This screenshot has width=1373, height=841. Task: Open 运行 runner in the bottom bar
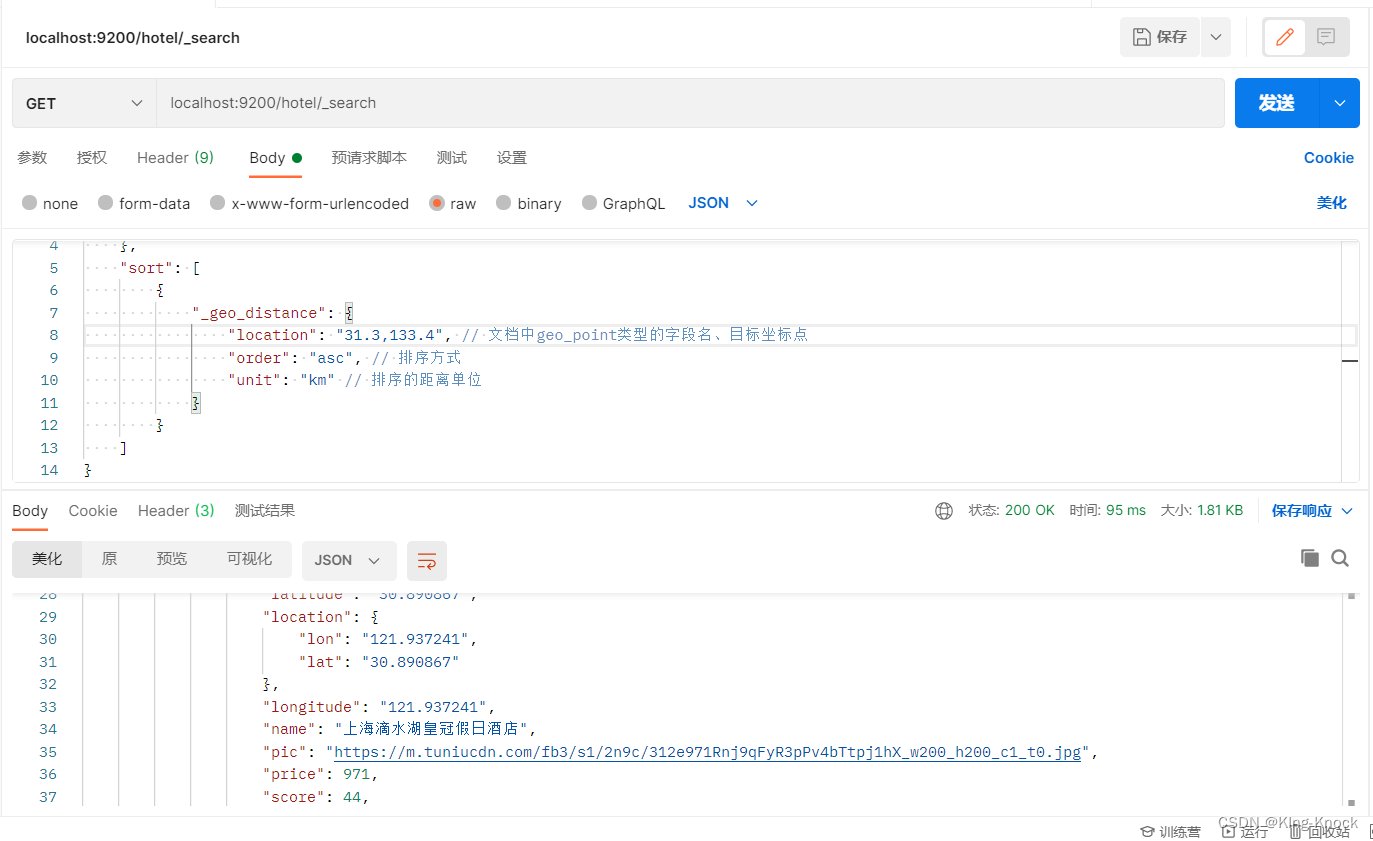pos(1244,831)
